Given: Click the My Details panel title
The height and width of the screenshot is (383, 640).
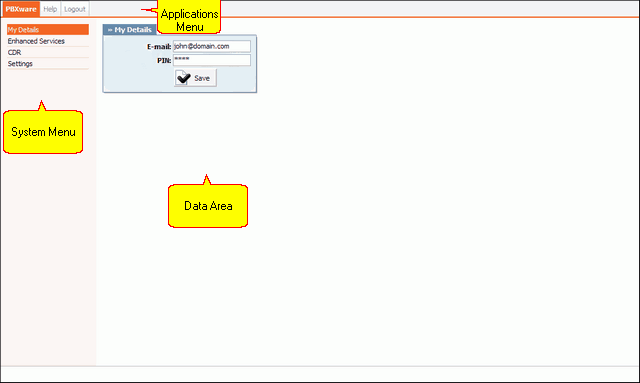Looking at the screenshot, I should click(x=133, y=30).
